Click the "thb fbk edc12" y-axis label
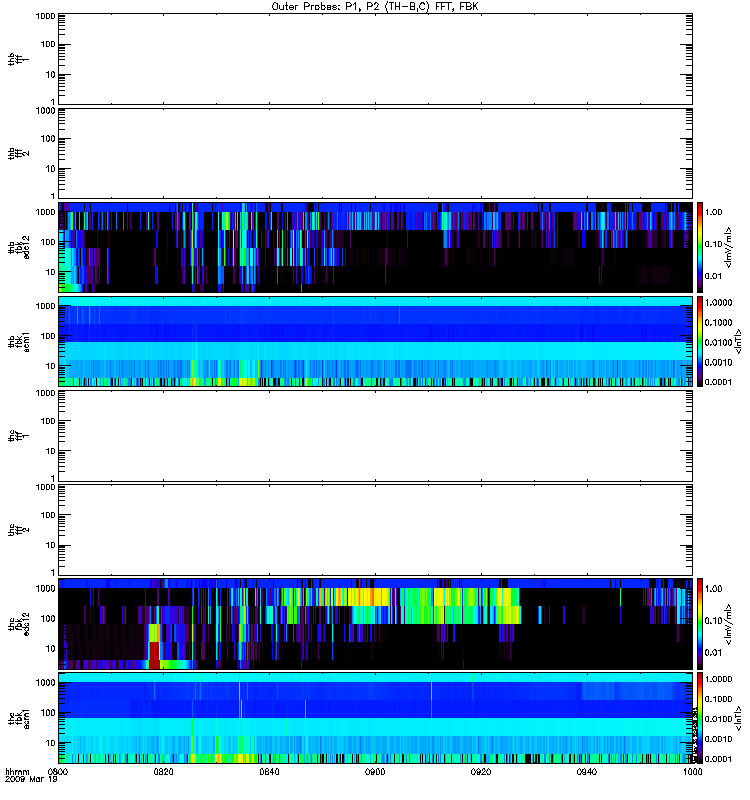Screen dimensions: 750x800 click(18, 247)
